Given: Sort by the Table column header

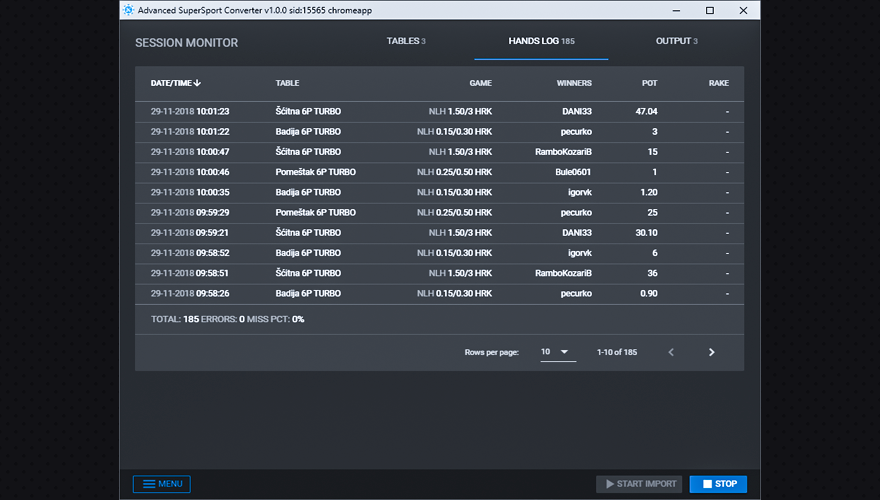Looking at the screenshot, I should point(287,83).
